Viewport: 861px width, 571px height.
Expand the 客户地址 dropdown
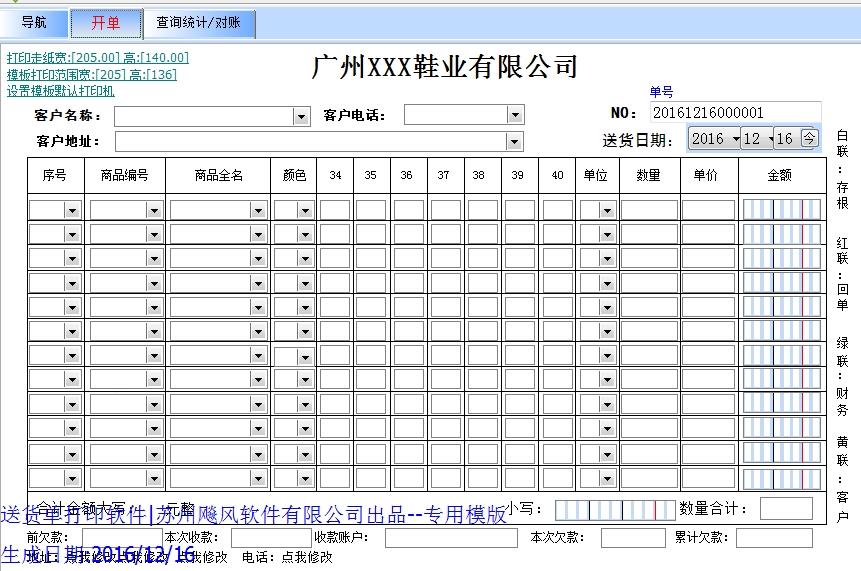click(x=514, y=142)
